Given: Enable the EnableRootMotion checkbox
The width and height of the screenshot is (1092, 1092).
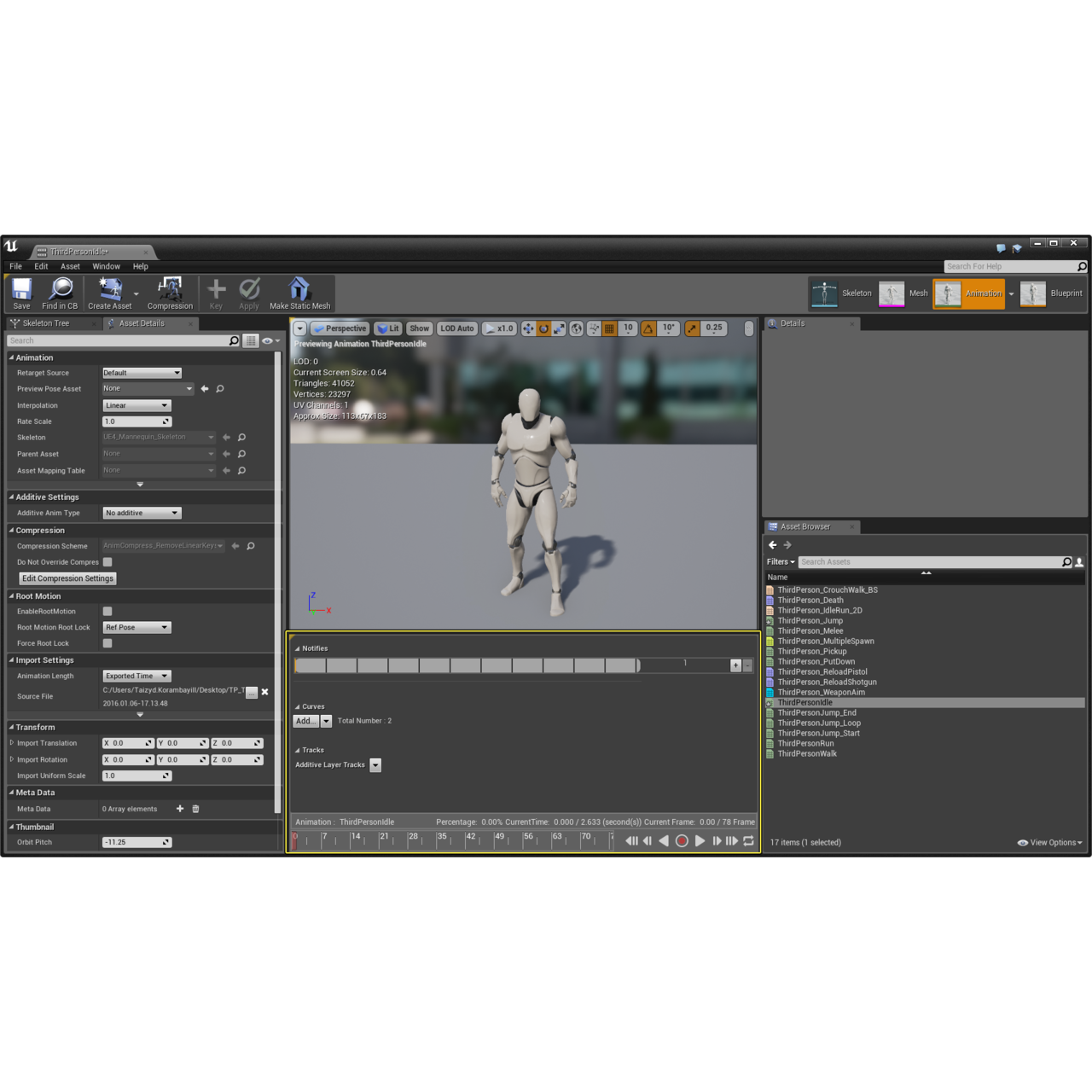Looking at the screenshot, I should pyautogui.click(x=107, y=612).
